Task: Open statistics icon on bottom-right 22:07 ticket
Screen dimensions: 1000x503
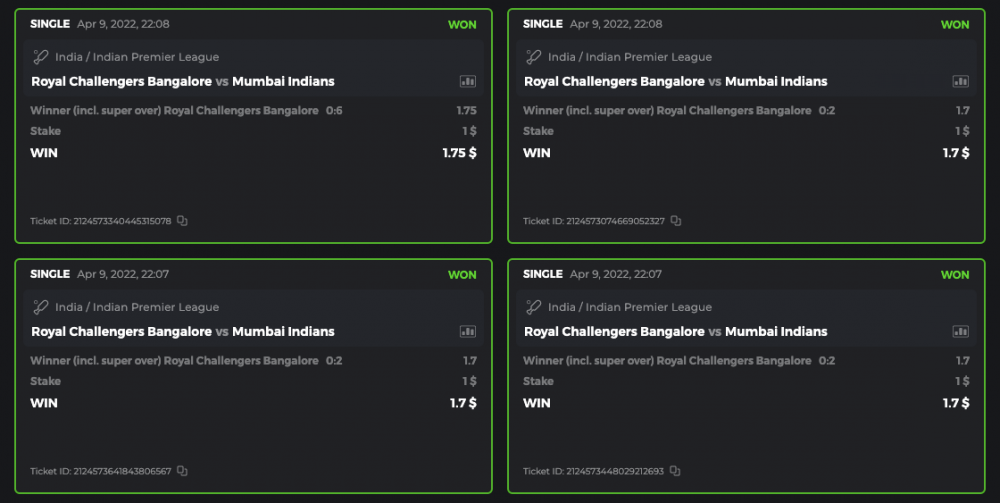Action: pos(961,331)
